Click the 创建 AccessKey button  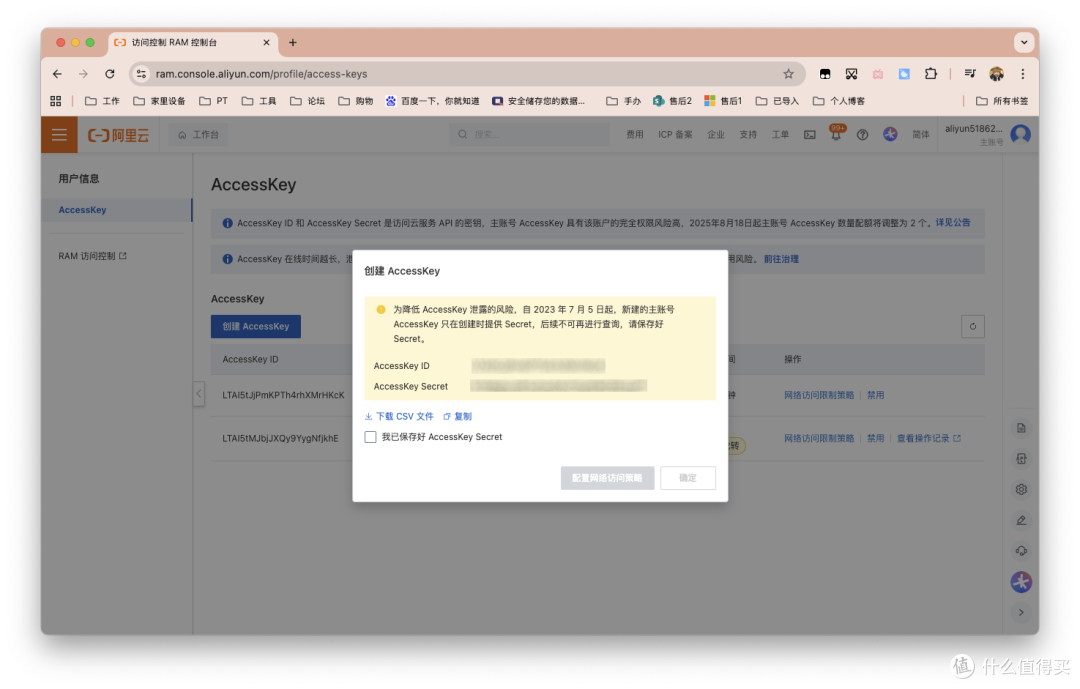pyautogui.click(x=256, y=327)
